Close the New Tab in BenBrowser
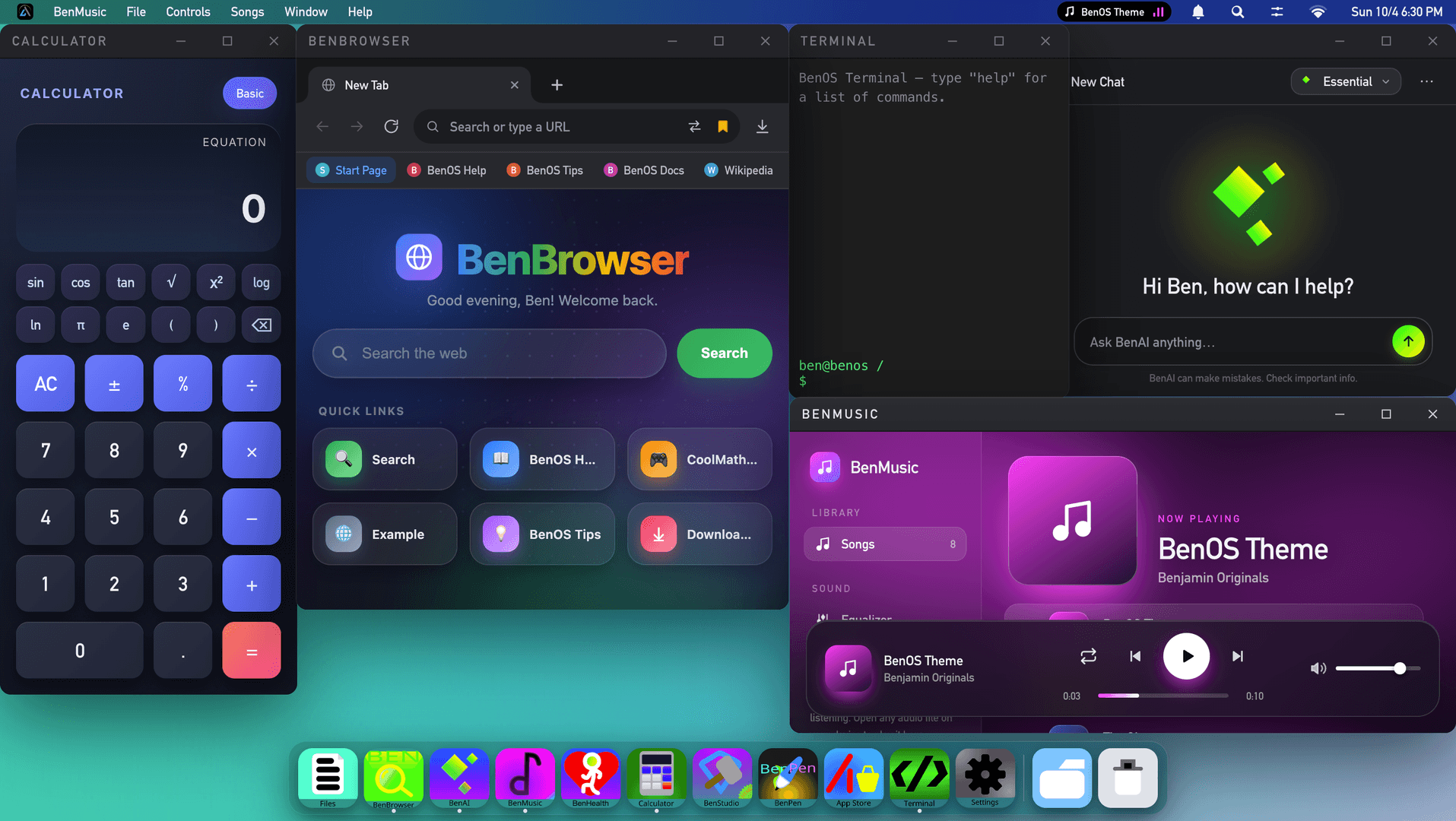1456x821 pixels. click(x=515, y=85)
